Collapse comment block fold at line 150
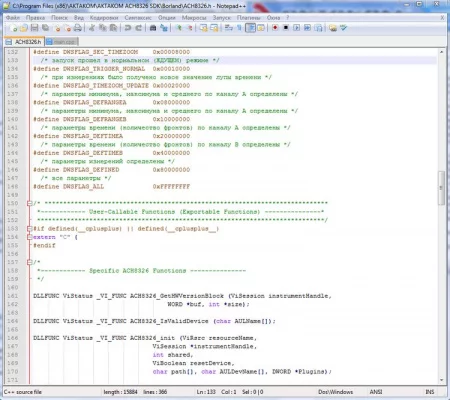The width and height of the screenshot is (450, 400). [29, 203]
